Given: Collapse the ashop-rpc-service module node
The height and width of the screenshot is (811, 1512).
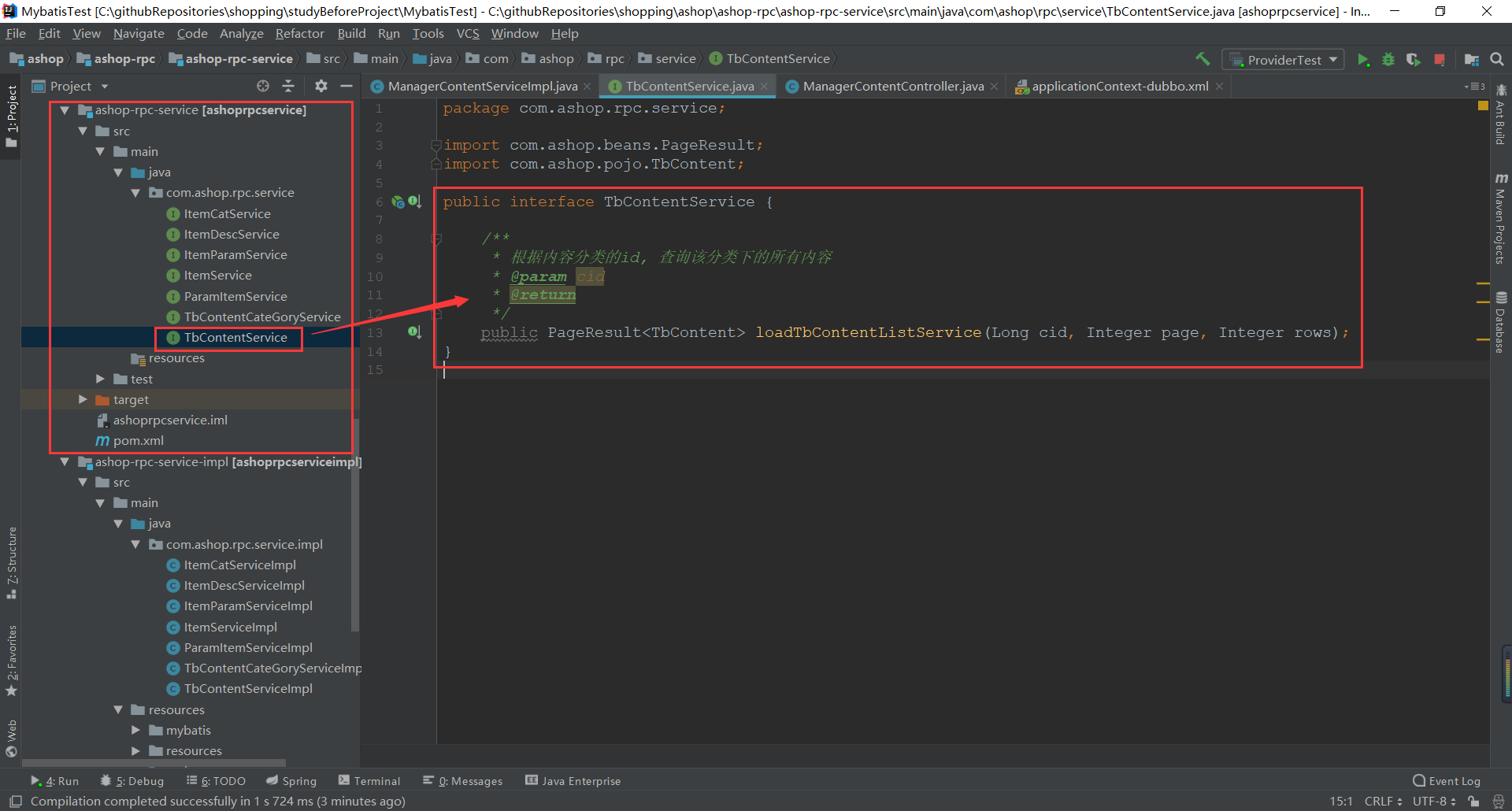Looking at the screenshot, I should tap(65, 110).
